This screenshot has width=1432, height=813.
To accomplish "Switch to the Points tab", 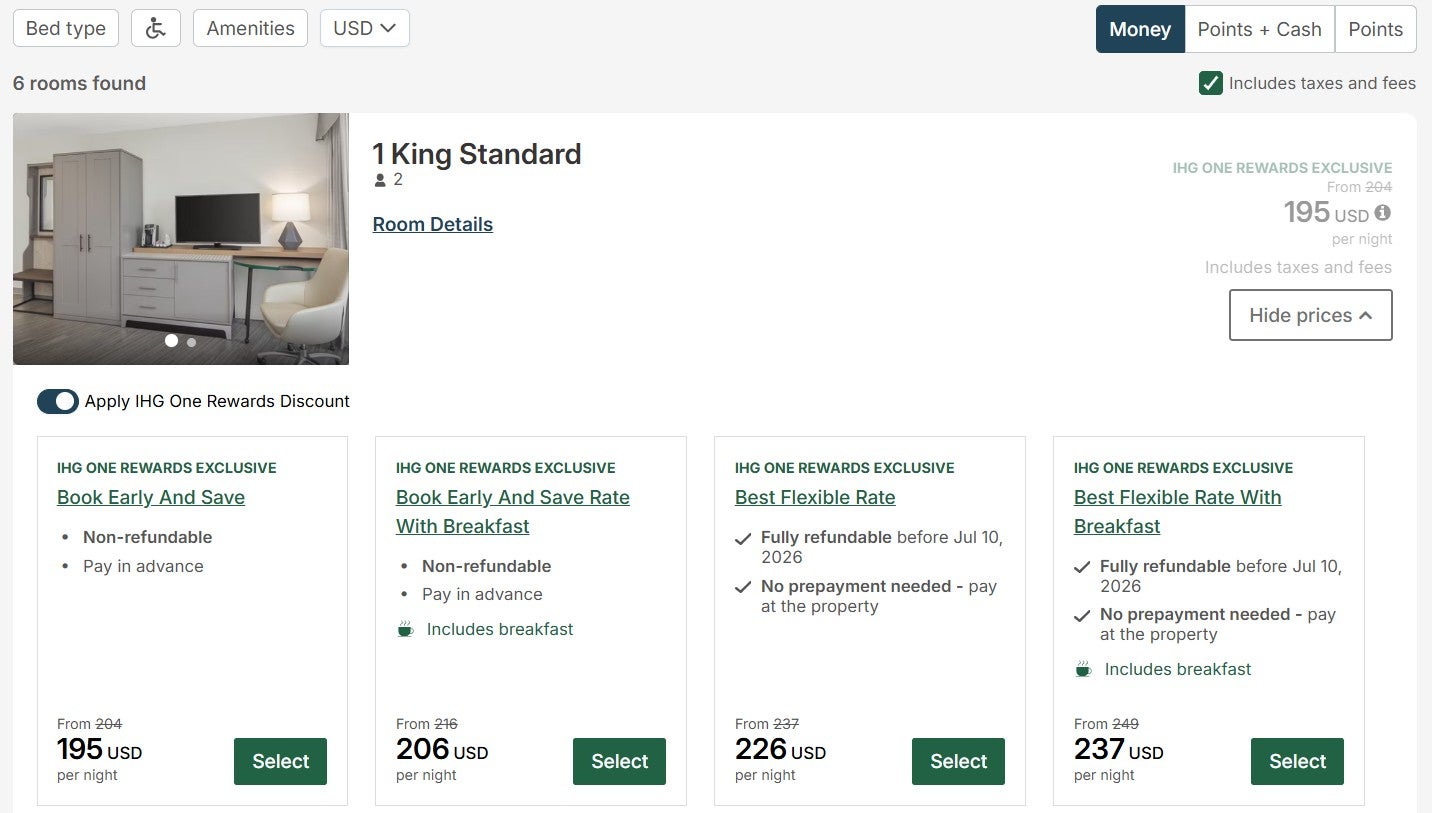I will pos(1376,29).
